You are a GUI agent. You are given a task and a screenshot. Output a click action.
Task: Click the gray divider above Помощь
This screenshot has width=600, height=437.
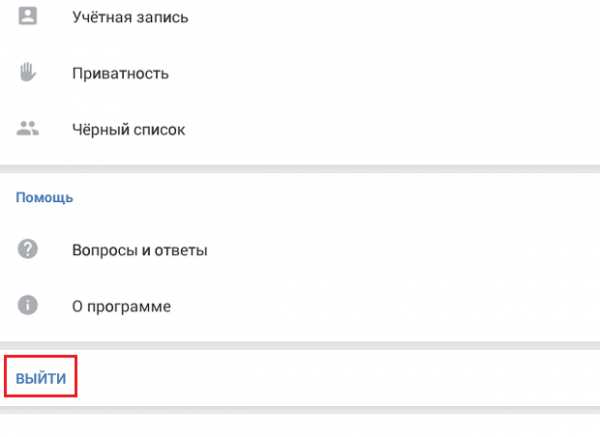coord(300,169)
